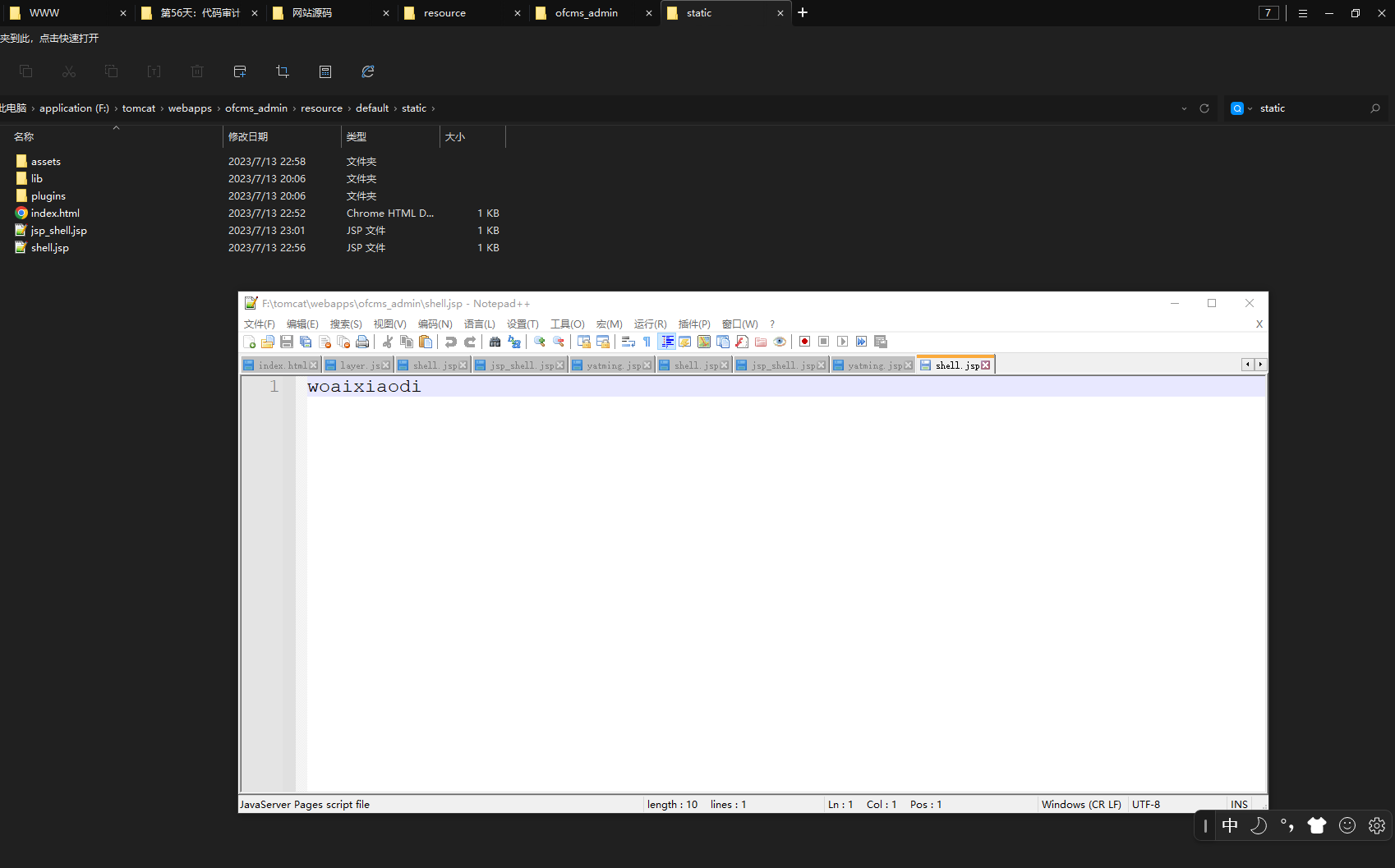
Task: Start macro recording in Notepad++ toolbar
Action: [x=804, y=342]
